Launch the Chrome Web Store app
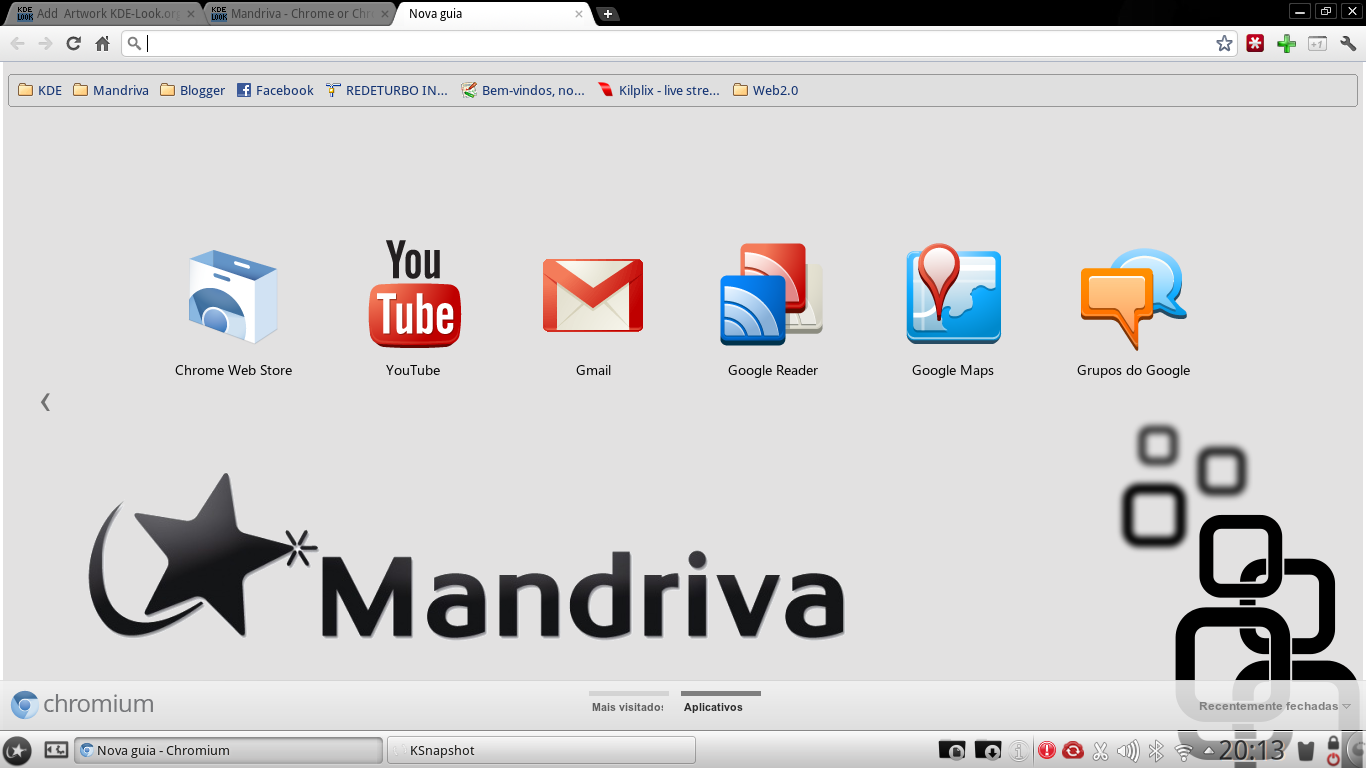Screen dimensions: 1366x768 coord(233,311)
